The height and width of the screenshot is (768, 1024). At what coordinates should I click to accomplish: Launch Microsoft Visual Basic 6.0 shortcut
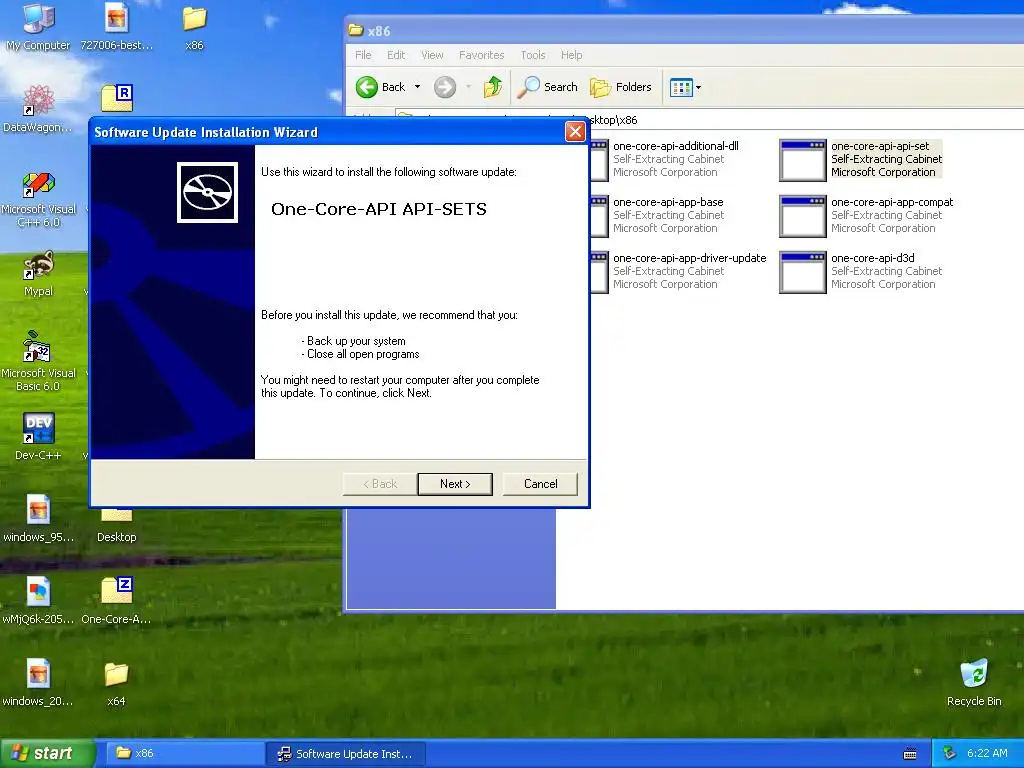click(38, 360)
